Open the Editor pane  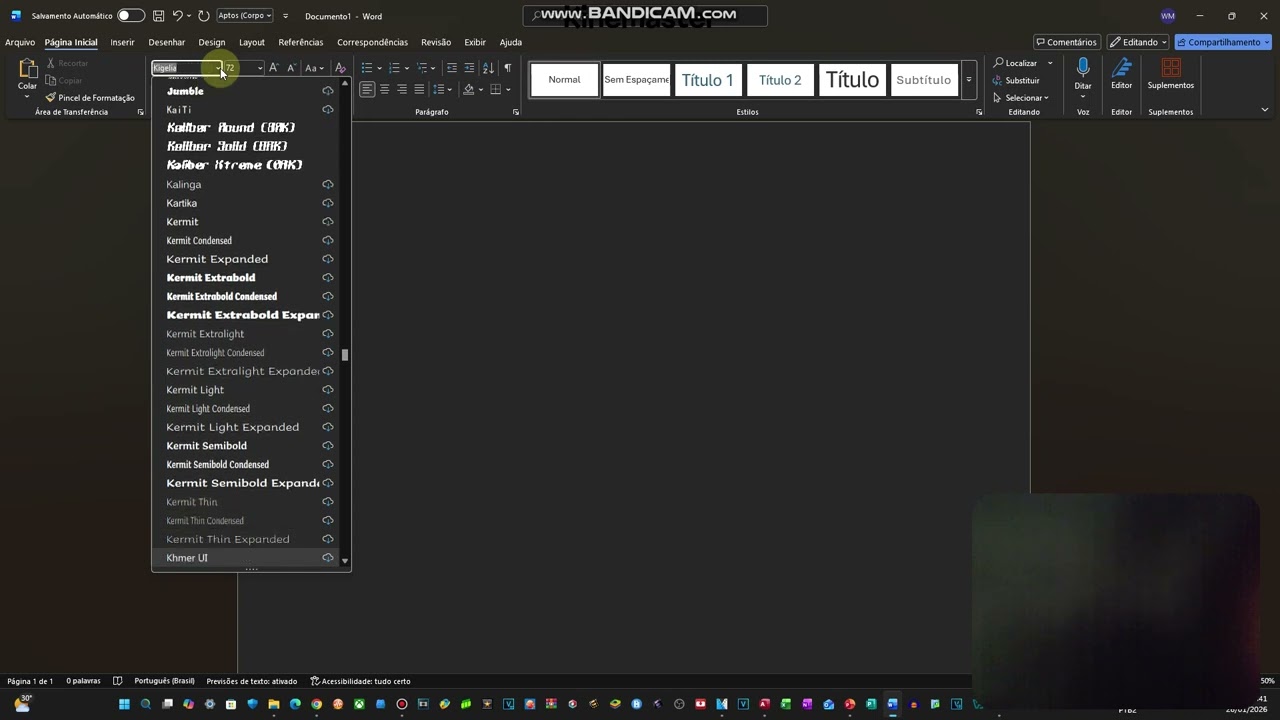click(1121, 74)
